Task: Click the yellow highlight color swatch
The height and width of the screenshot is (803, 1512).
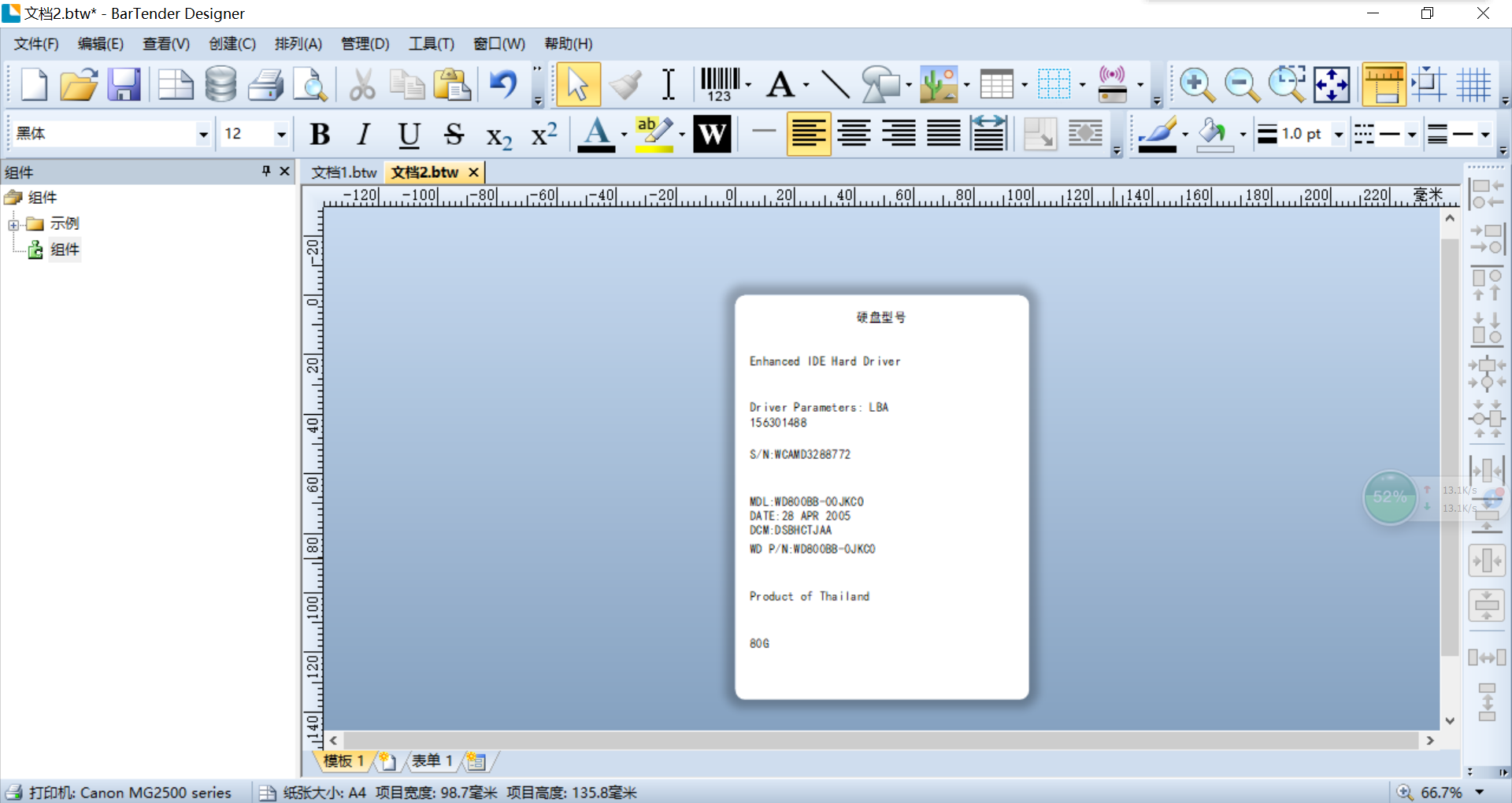Action: (654, 134)
